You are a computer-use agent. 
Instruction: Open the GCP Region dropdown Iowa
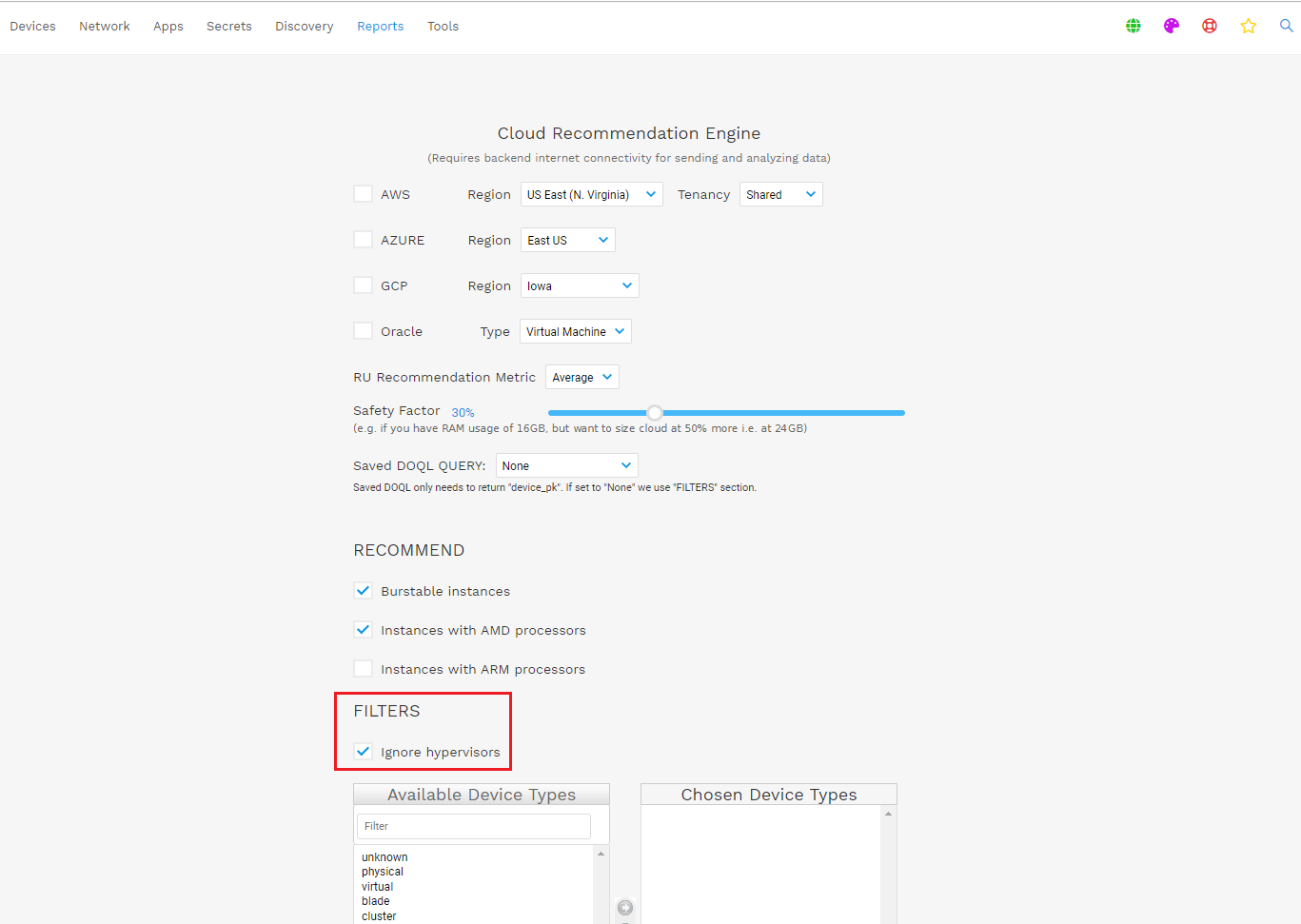(580, 285)
